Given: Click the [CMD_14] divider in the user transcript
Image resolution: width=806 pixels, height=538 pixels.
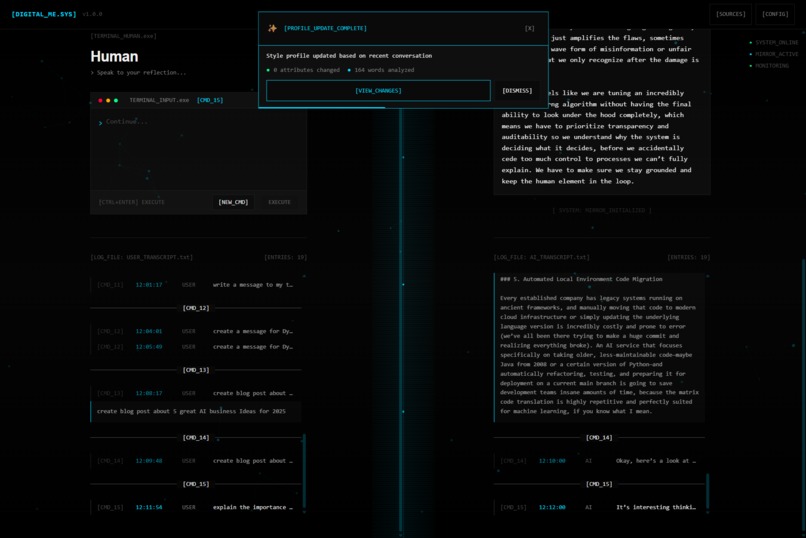Looking at the screenshot, I should pos(196,437).
